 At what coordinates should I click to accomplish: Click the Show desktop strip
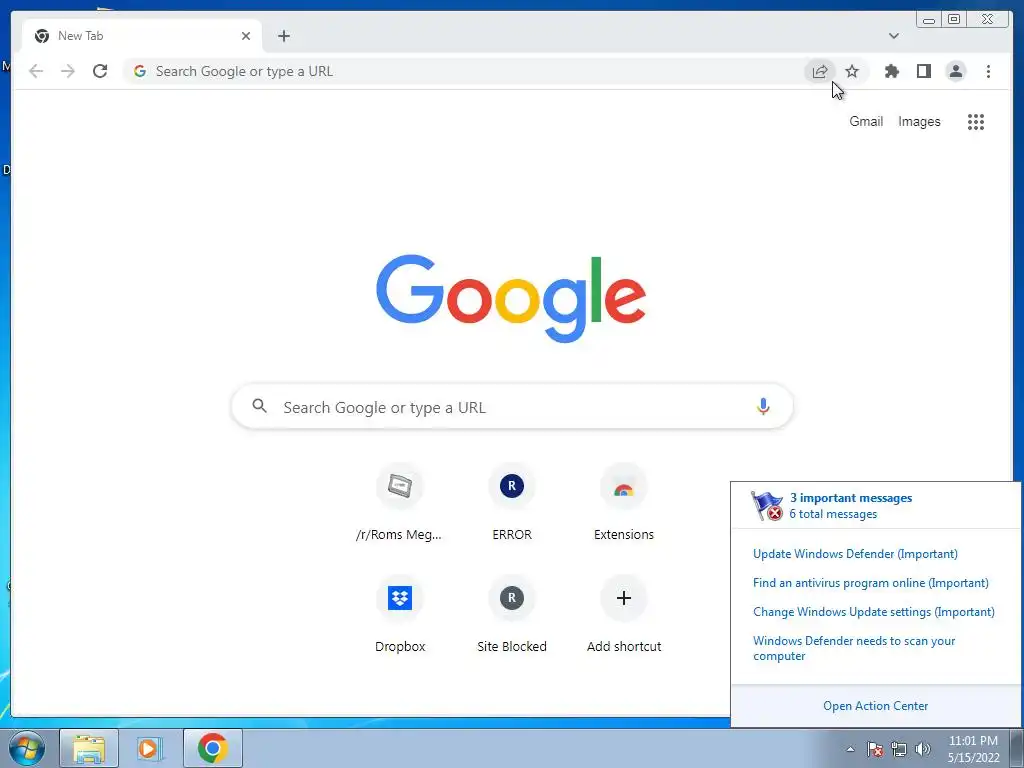(x=1017, y=748)
